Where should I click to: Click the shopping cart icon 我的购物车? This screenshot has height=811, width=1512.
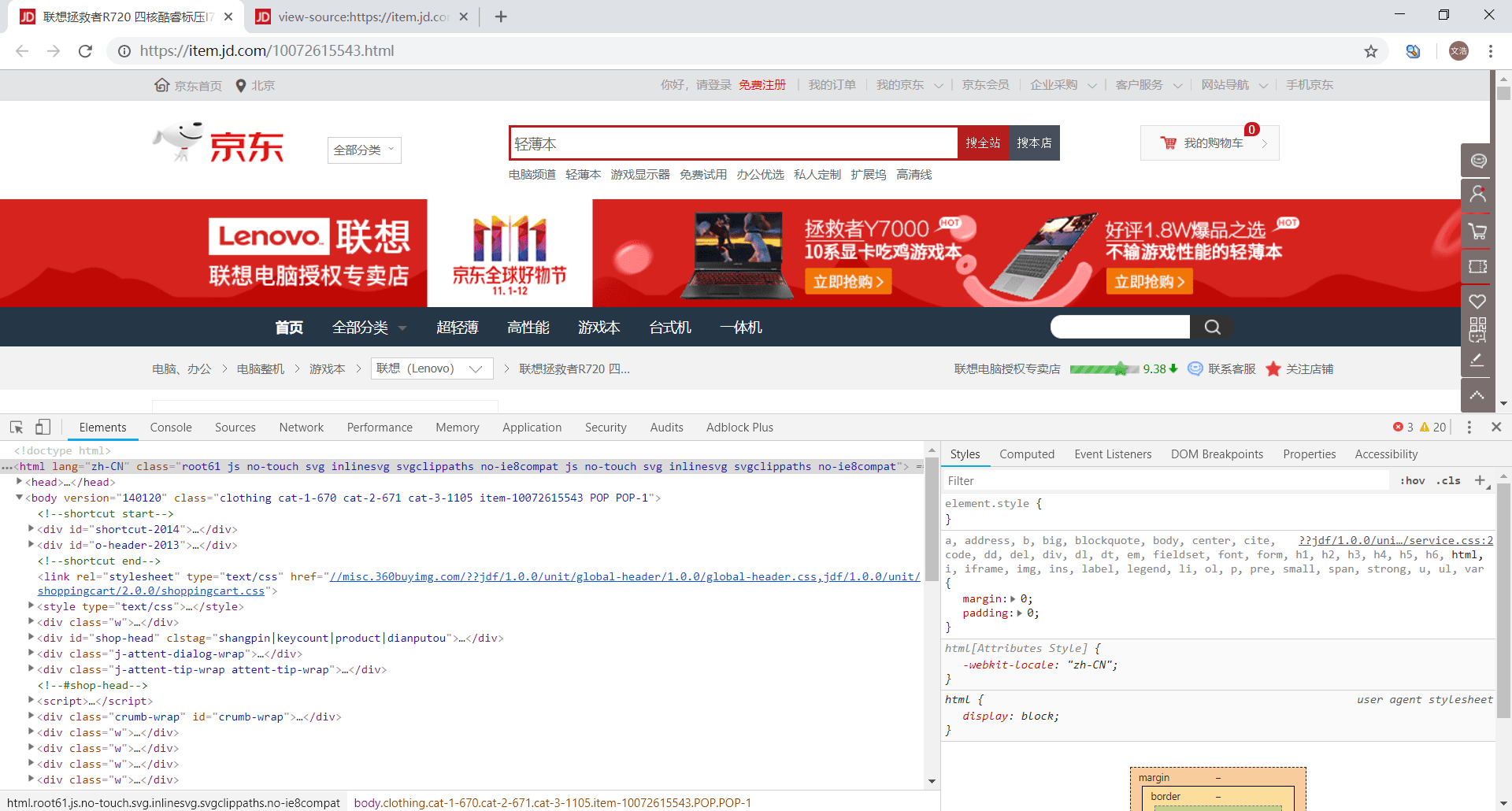[x=1168, y=143]
